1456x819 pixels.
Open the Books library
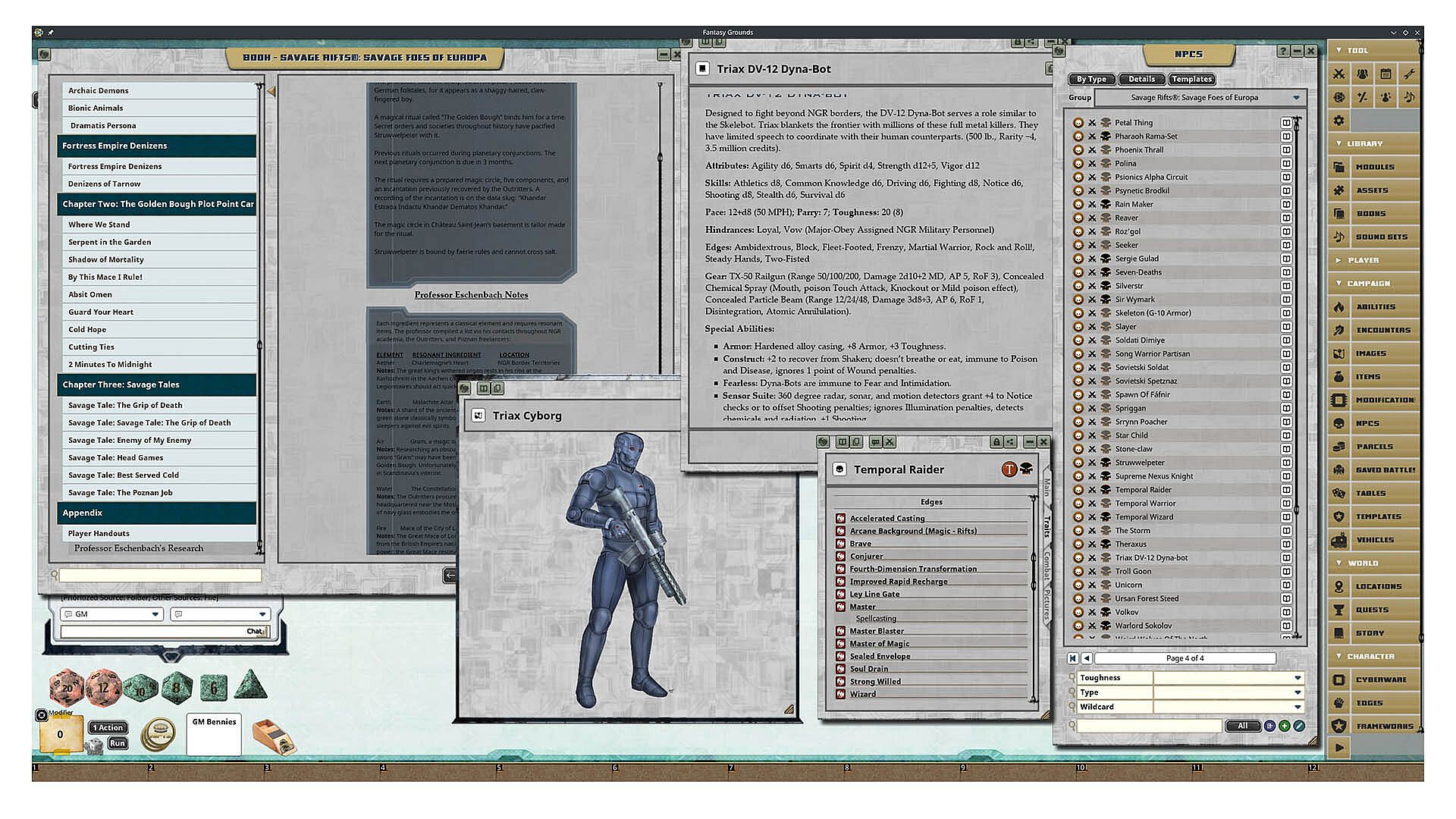pos(1374,214)
